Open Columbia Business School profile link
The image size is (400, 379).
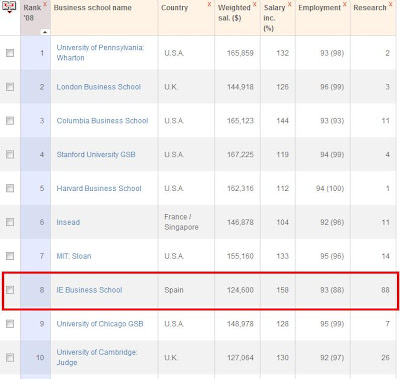(102, 121)
